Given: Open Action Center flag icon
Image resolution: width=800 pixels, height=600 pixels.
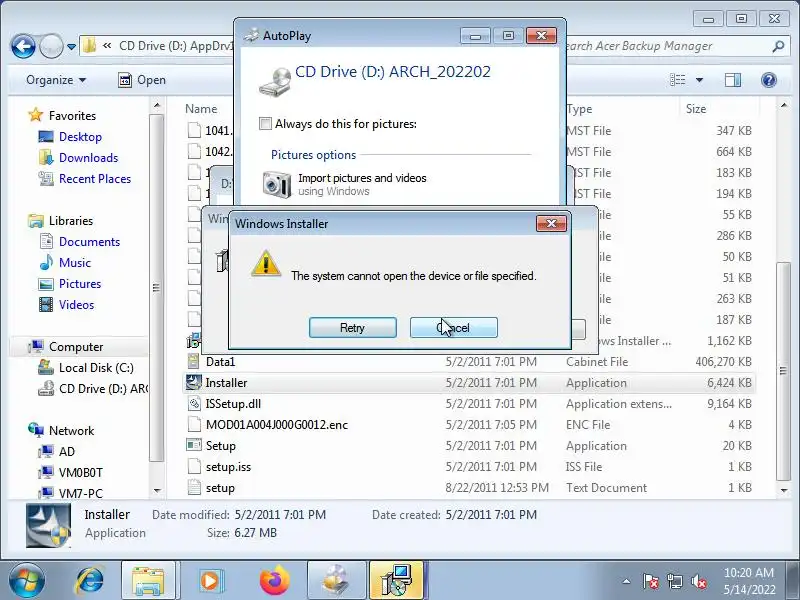Looking at the screenshot, I should click(651, 581).
